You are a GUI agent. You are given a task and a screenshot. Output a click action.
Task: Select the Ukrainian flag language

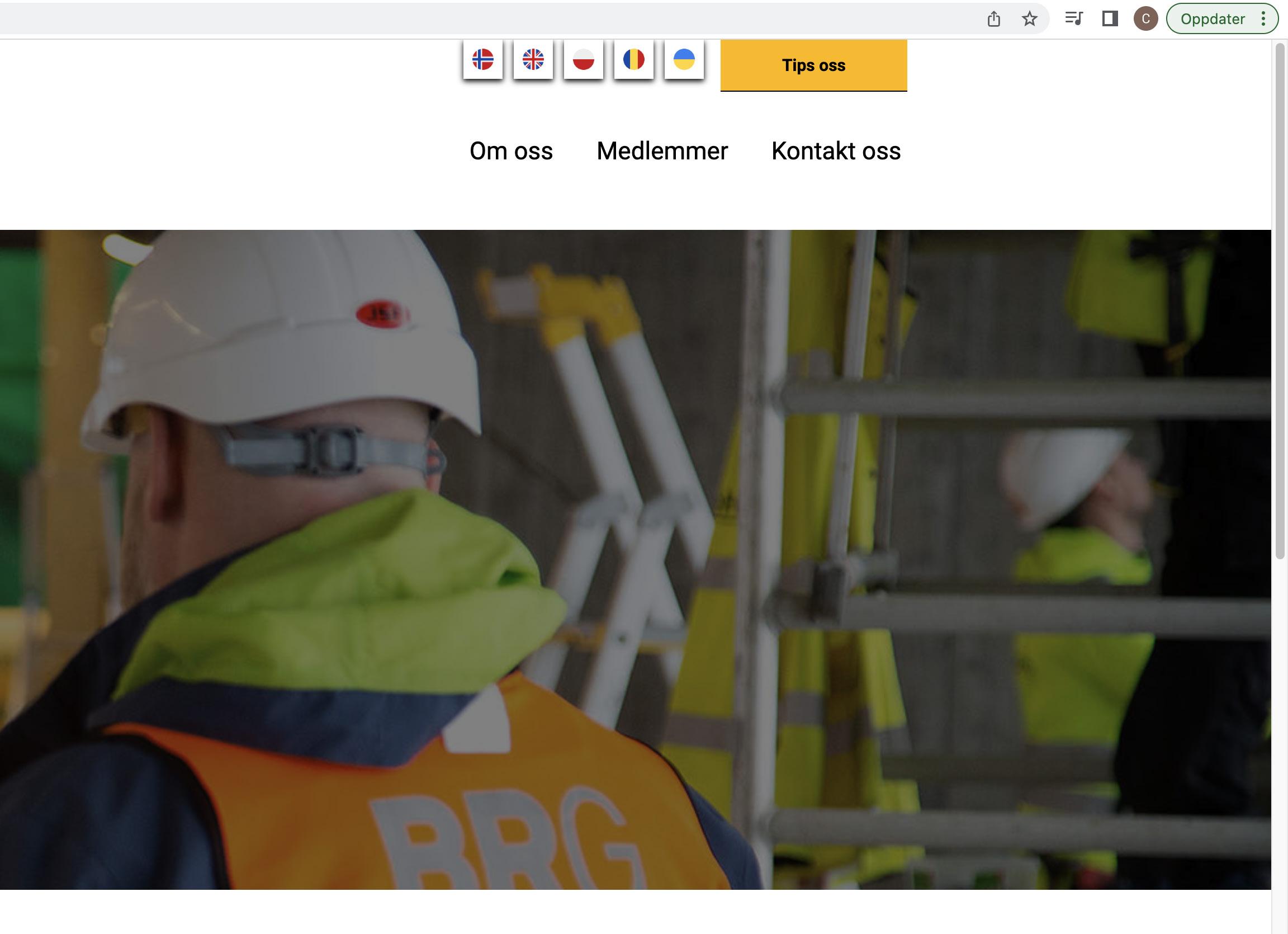(684, 60)
